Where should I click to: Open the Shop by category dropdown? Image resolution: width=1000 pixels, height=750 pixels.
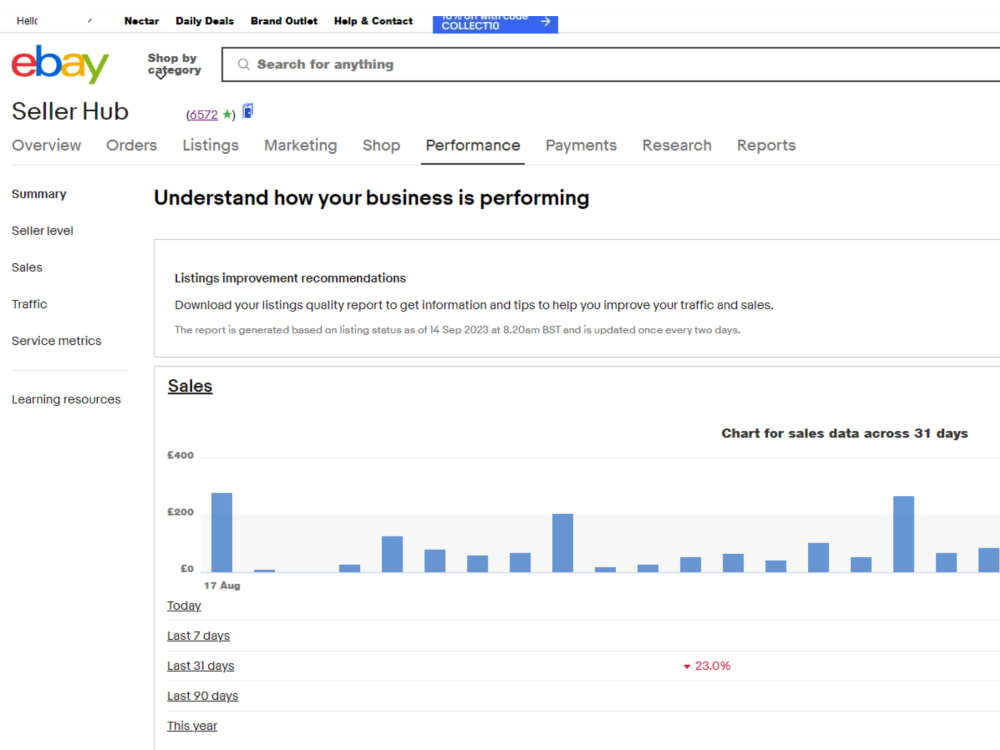172,64
